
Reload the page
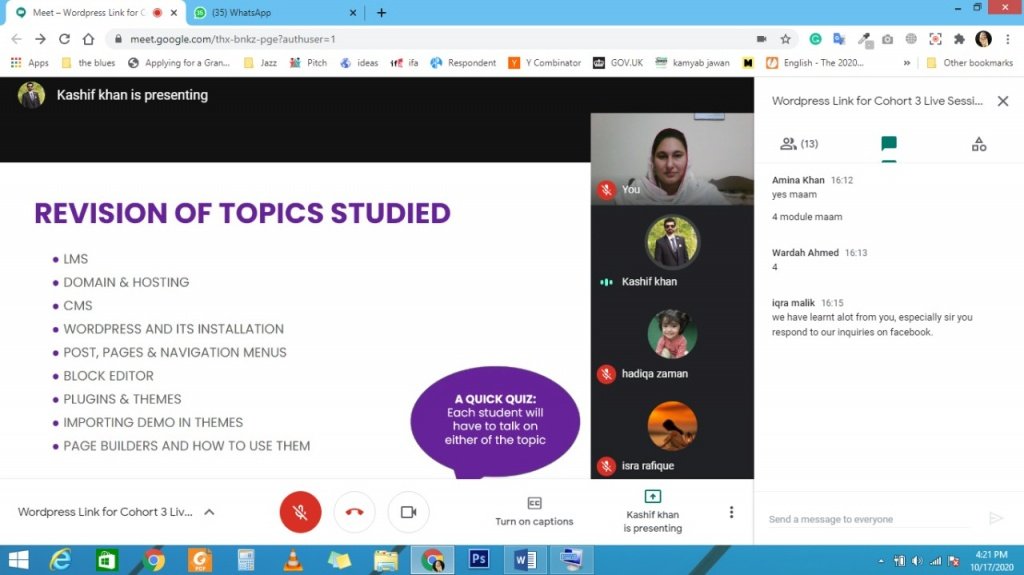click(64, 39)
